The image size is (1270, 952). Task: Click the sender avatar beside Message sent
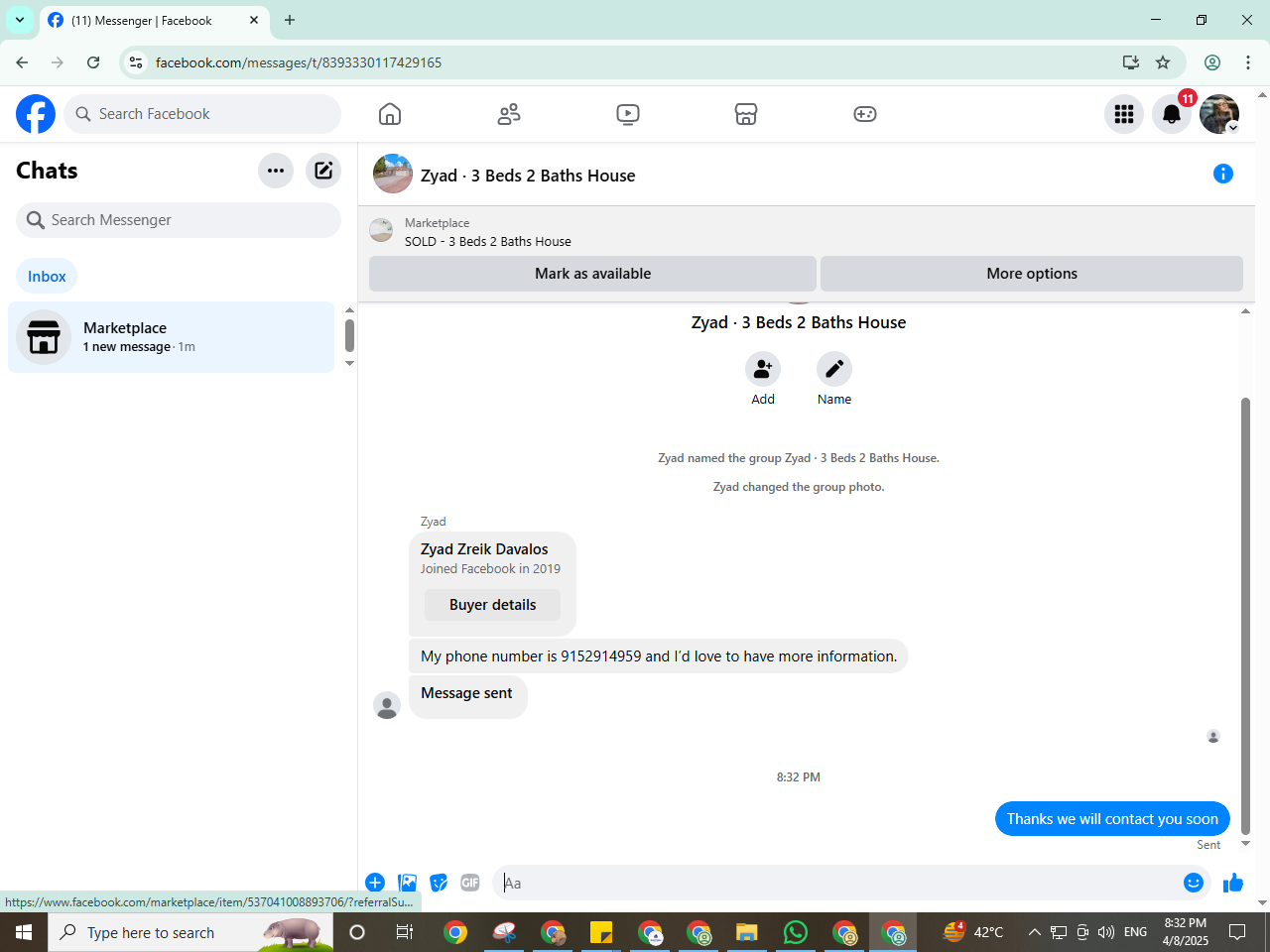pyautogui.click(x=387, y=705)
